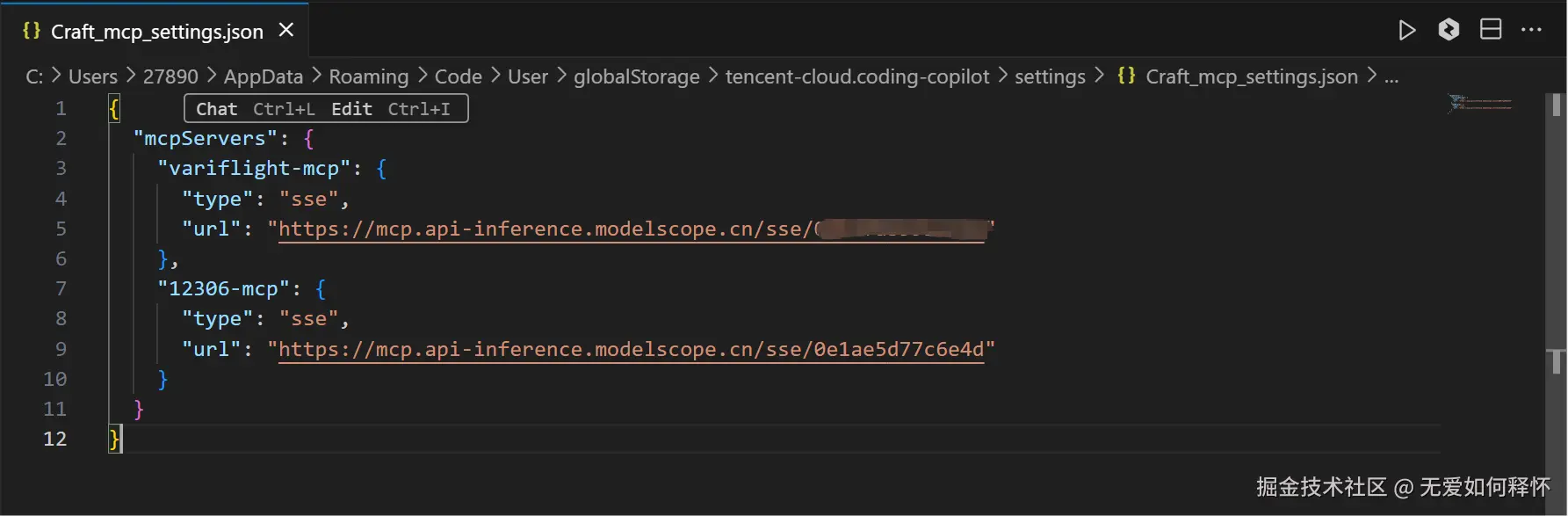Click the minimap code preview

(x=1480, y=104)
